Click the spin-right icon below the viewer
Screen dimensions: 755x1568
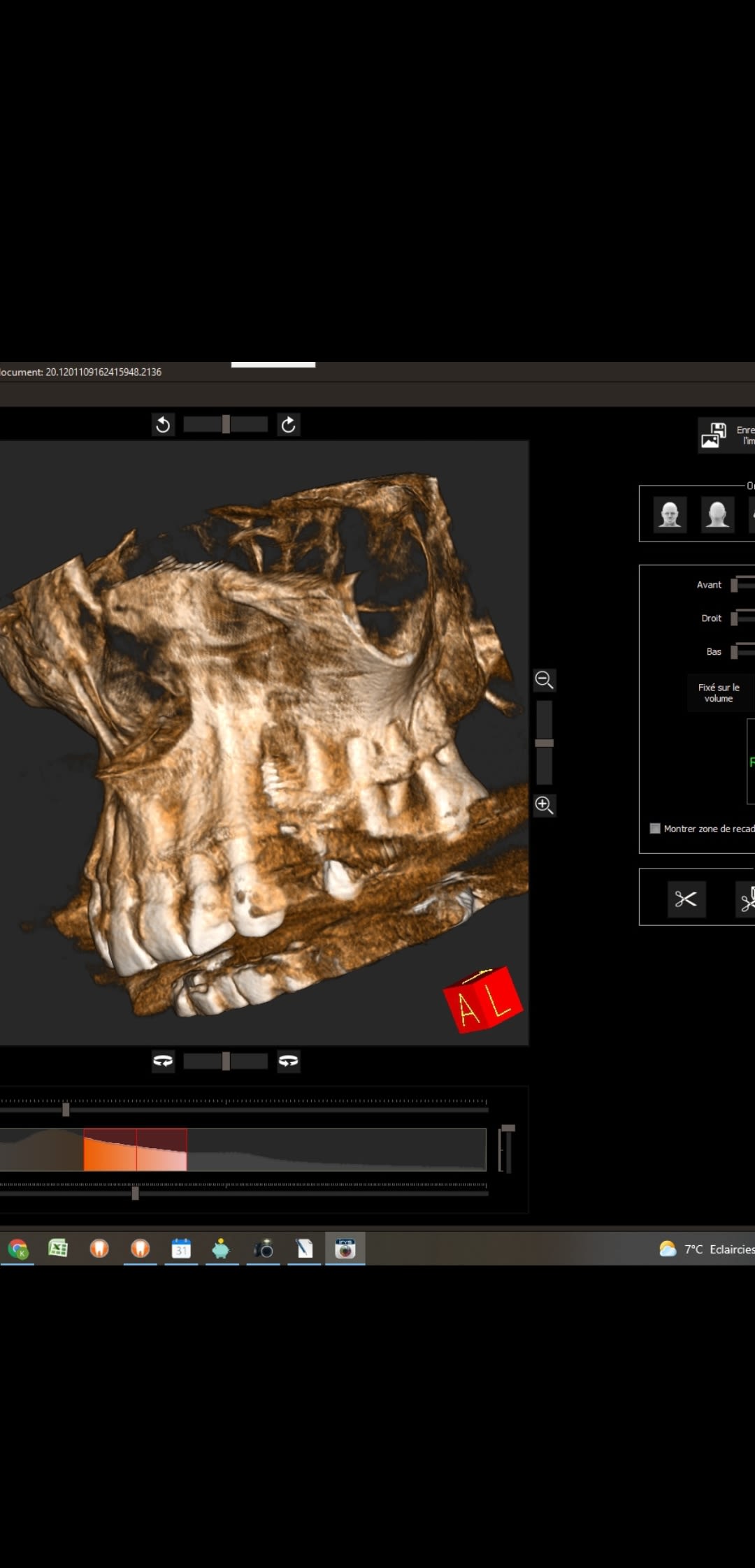click(288, 1061)
